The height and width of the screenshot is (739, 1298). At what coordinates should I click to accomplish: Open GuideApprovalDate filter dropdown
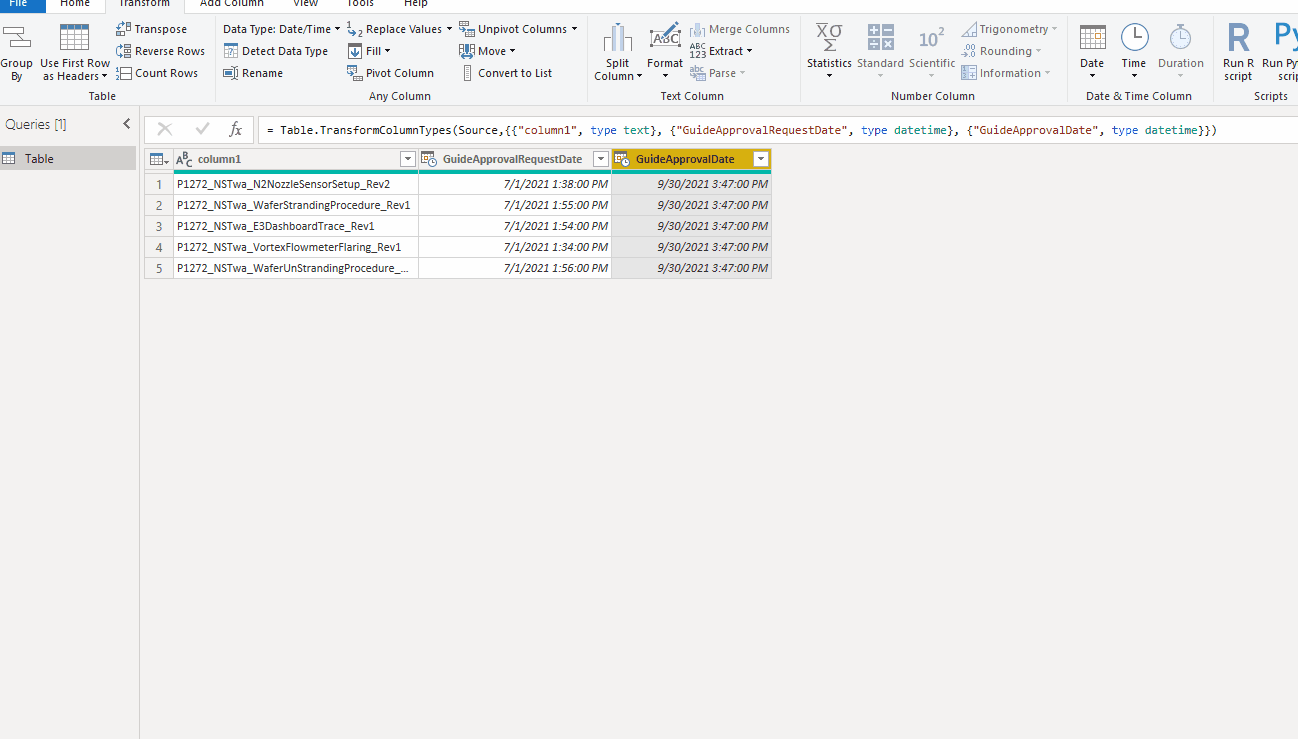761,159
